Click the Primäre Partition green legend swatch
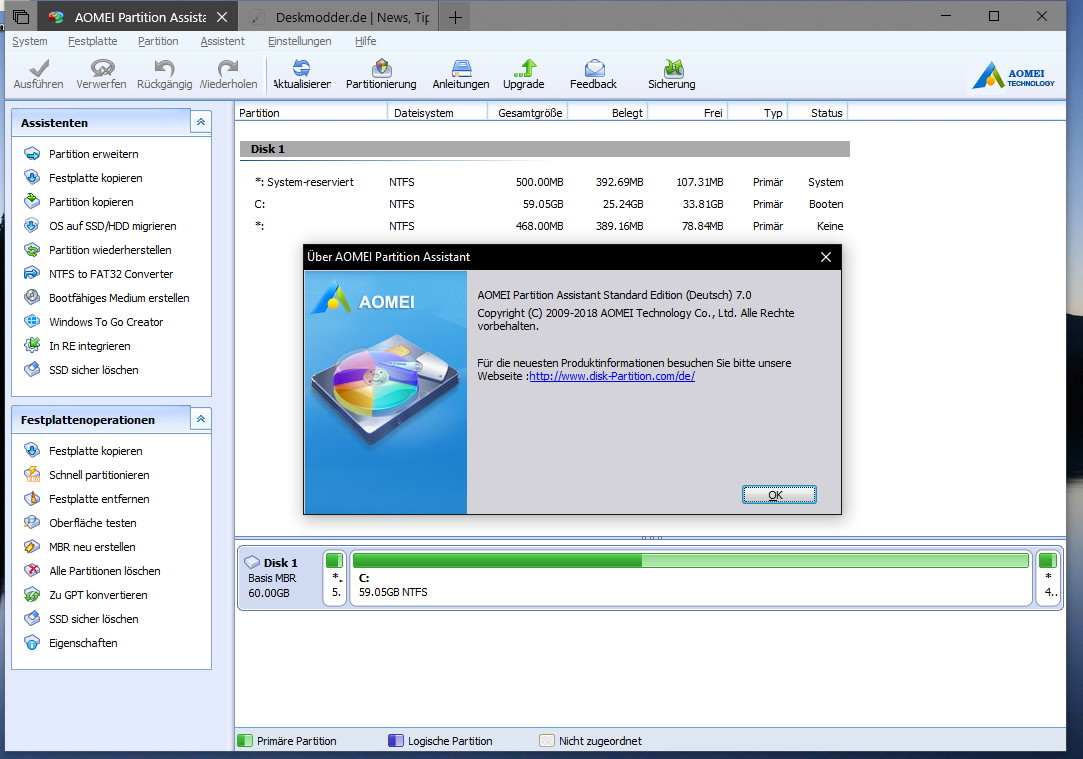1083x759 pixels. pyautogui.click(x=245, y=741)
